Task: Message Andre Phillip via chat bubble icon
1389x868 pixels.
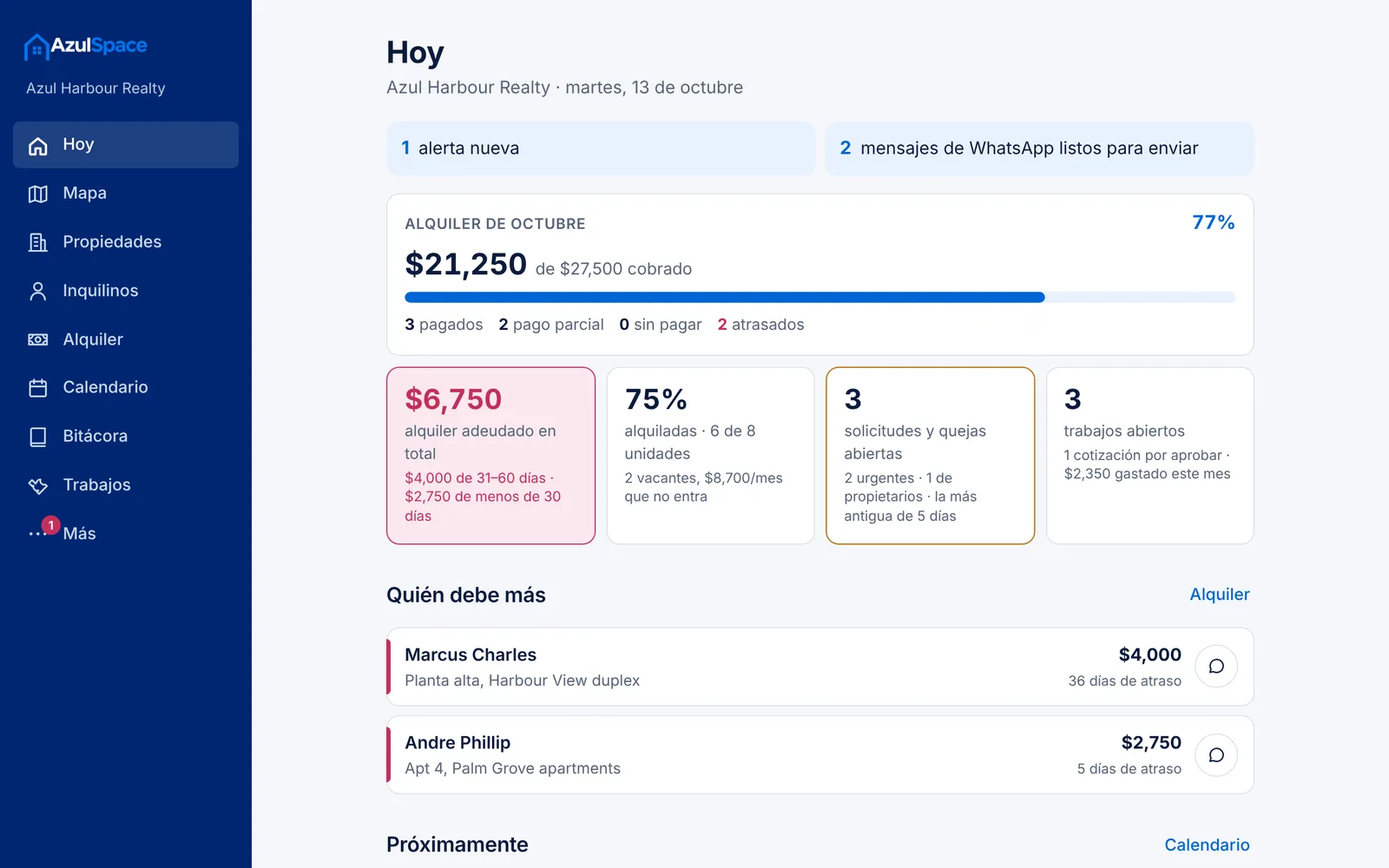Action: [x=1216, y=755]
